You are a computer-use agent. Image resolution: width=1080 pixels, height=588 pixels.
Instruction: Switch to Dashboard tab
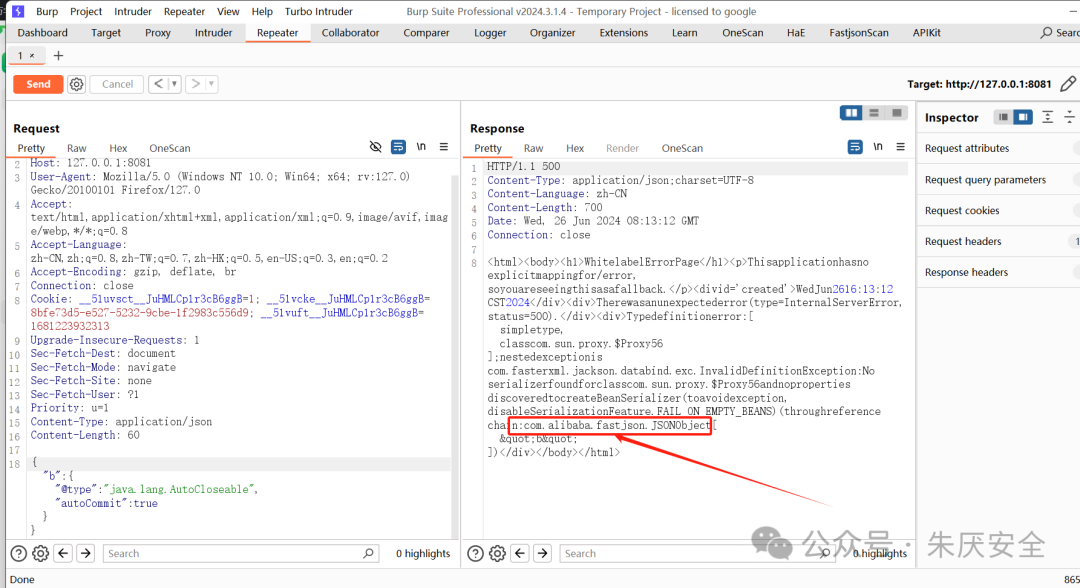[43, 32]
